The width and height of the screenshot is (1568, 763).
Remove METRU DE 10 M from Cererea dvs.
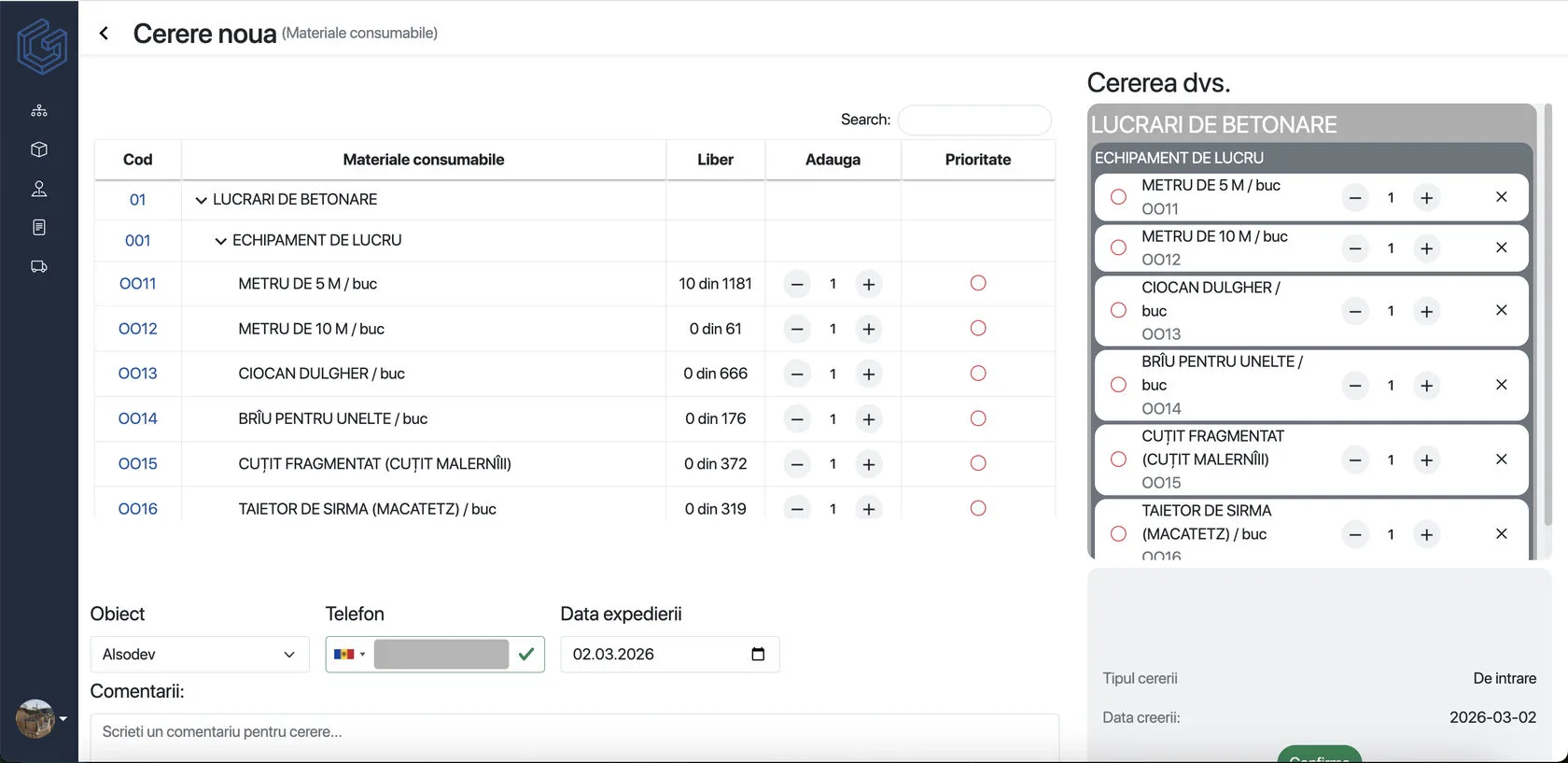pos(1502,247)
